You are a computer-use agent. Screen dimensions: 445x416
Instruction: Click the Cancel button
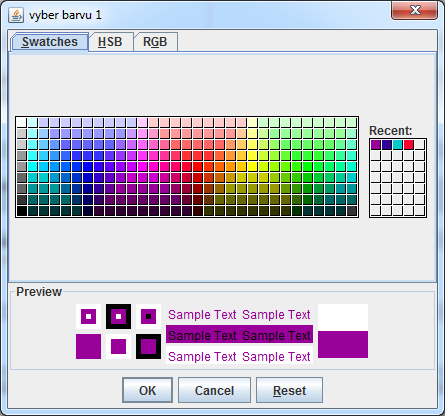click(x=214, y=390)
